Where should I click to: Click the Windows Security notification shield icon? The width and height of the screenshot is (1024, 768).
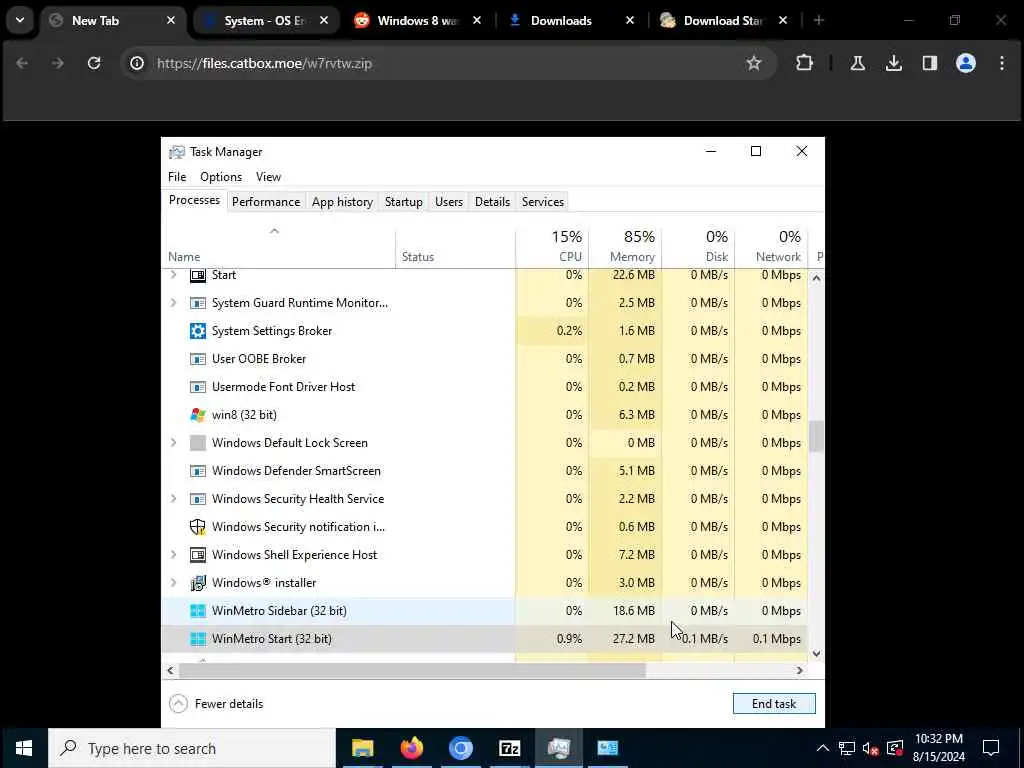[197, 527]
